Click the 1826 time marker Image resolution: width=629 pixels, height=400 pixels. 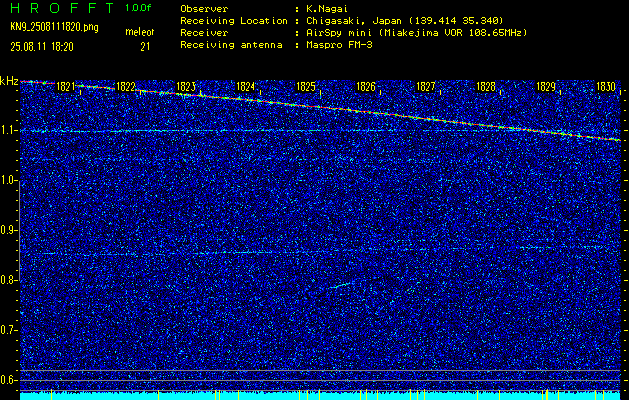pyautogui.click(x=366, y=87)
